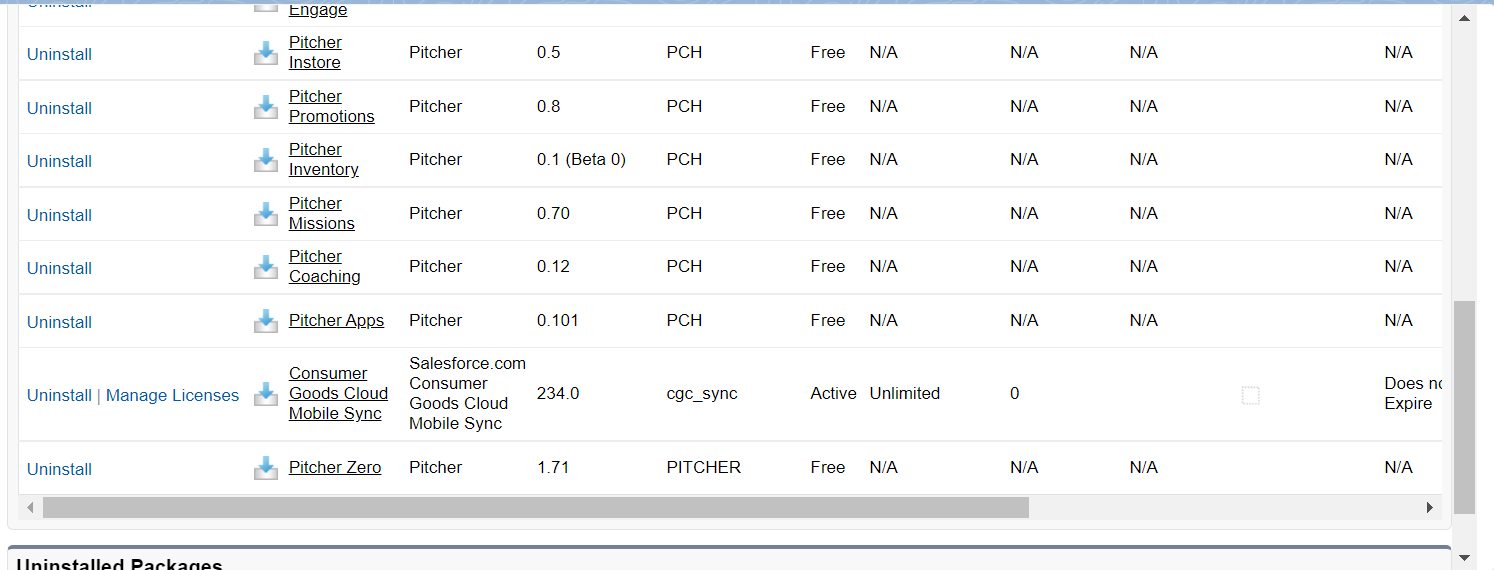Click package icon beside Pitcher Instore
1494x570 pixels.
click(266, 53)
